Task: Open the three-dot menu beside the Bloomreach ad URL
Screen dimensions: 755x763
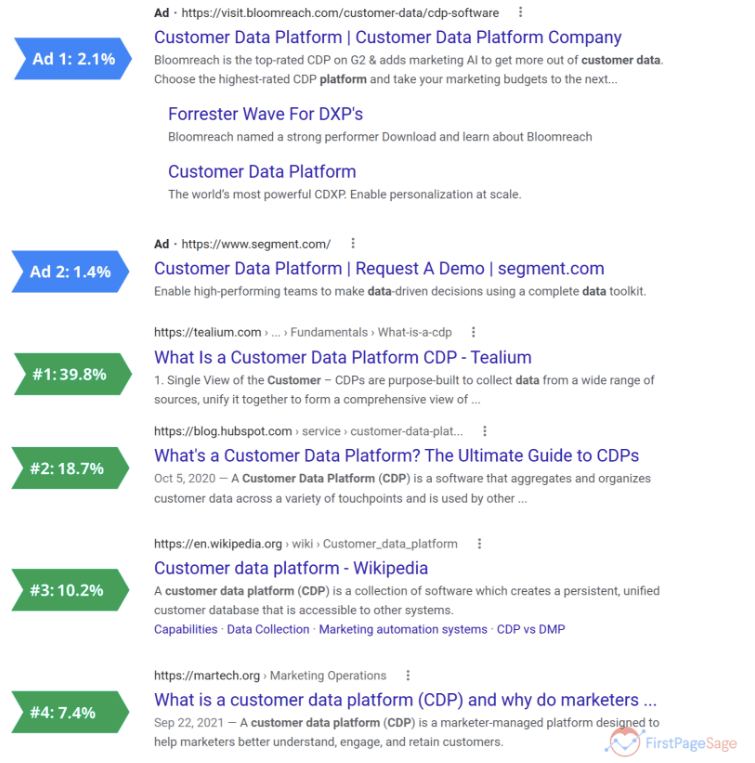Action: click(521, 13)
